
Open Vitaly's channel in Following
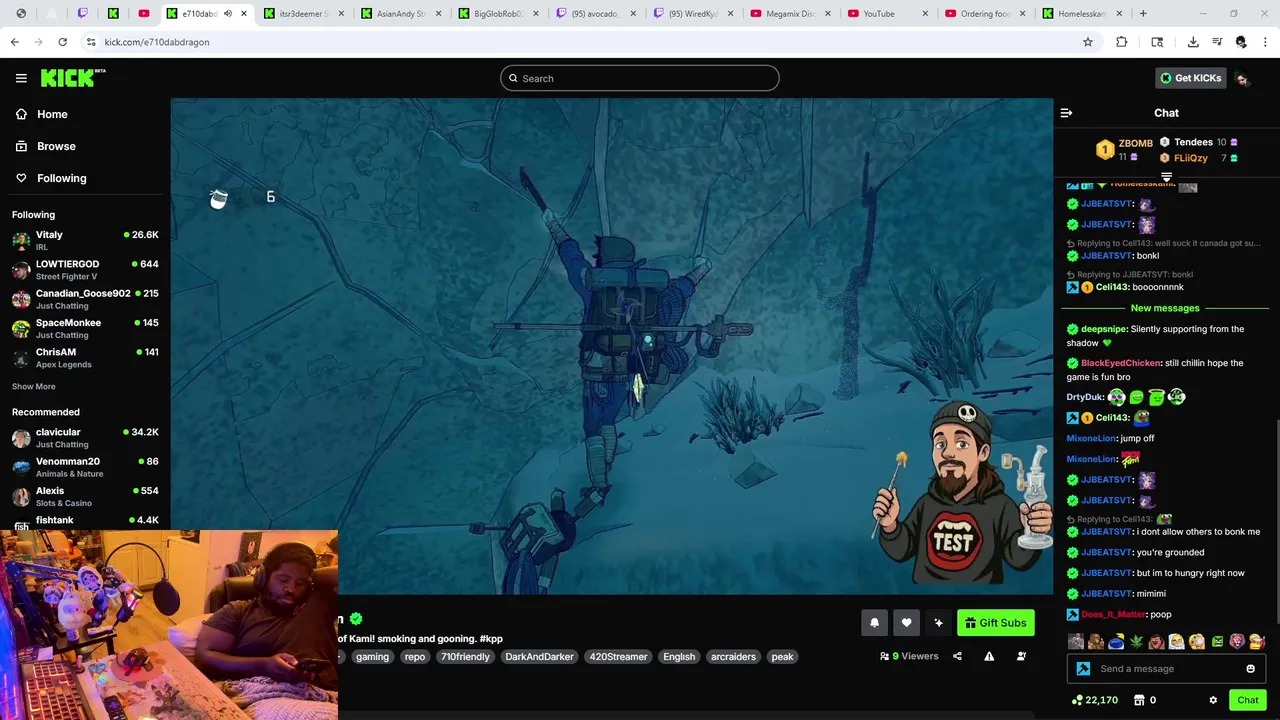click(85, 240)
